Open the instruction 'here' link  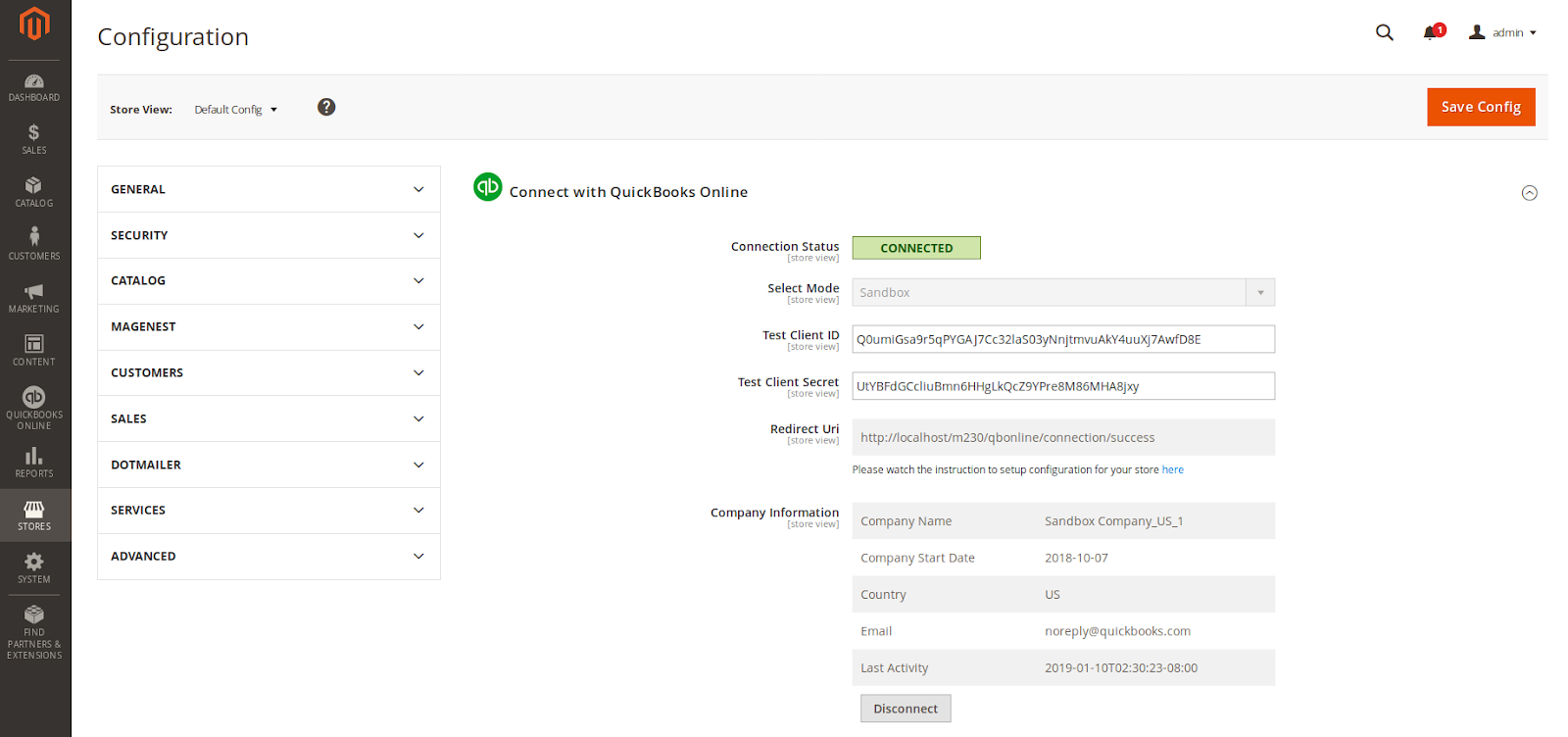1172,469
